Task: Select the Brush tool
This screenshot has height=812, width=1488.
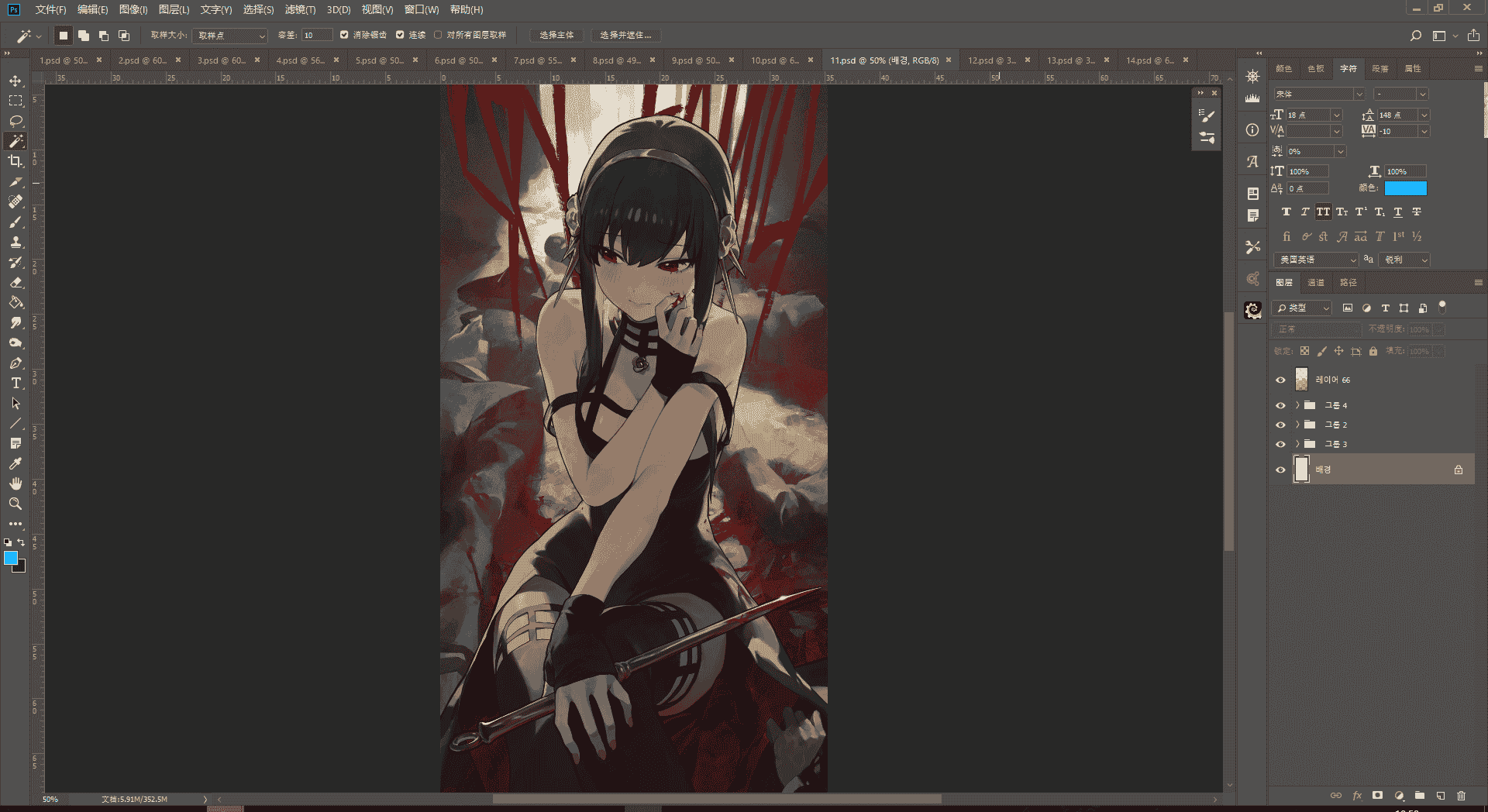Action: click(15, 222)
